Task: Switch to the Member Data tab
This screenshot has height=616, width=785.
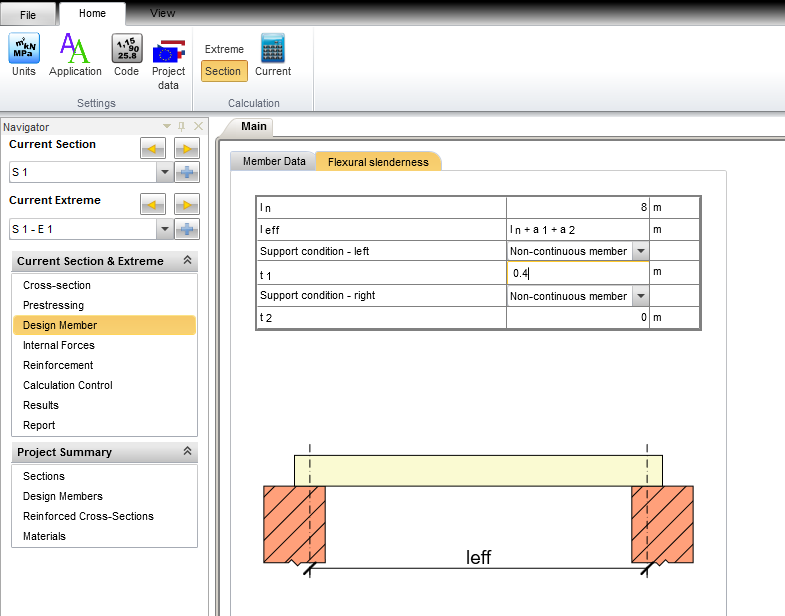Action: (274, 161)
